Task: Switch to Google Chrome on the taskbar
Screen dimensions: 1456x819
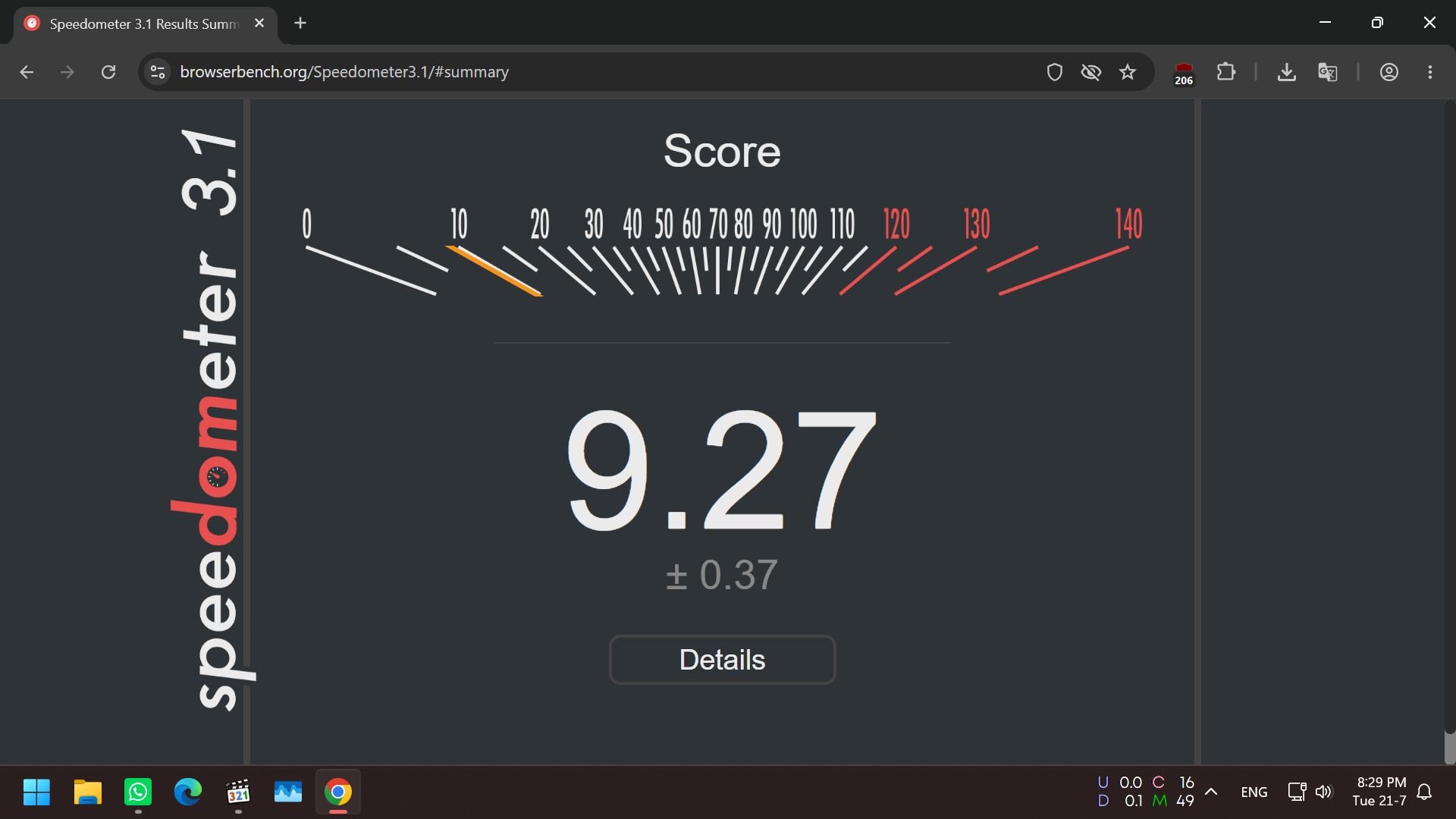Action: [x=338, y=792]
